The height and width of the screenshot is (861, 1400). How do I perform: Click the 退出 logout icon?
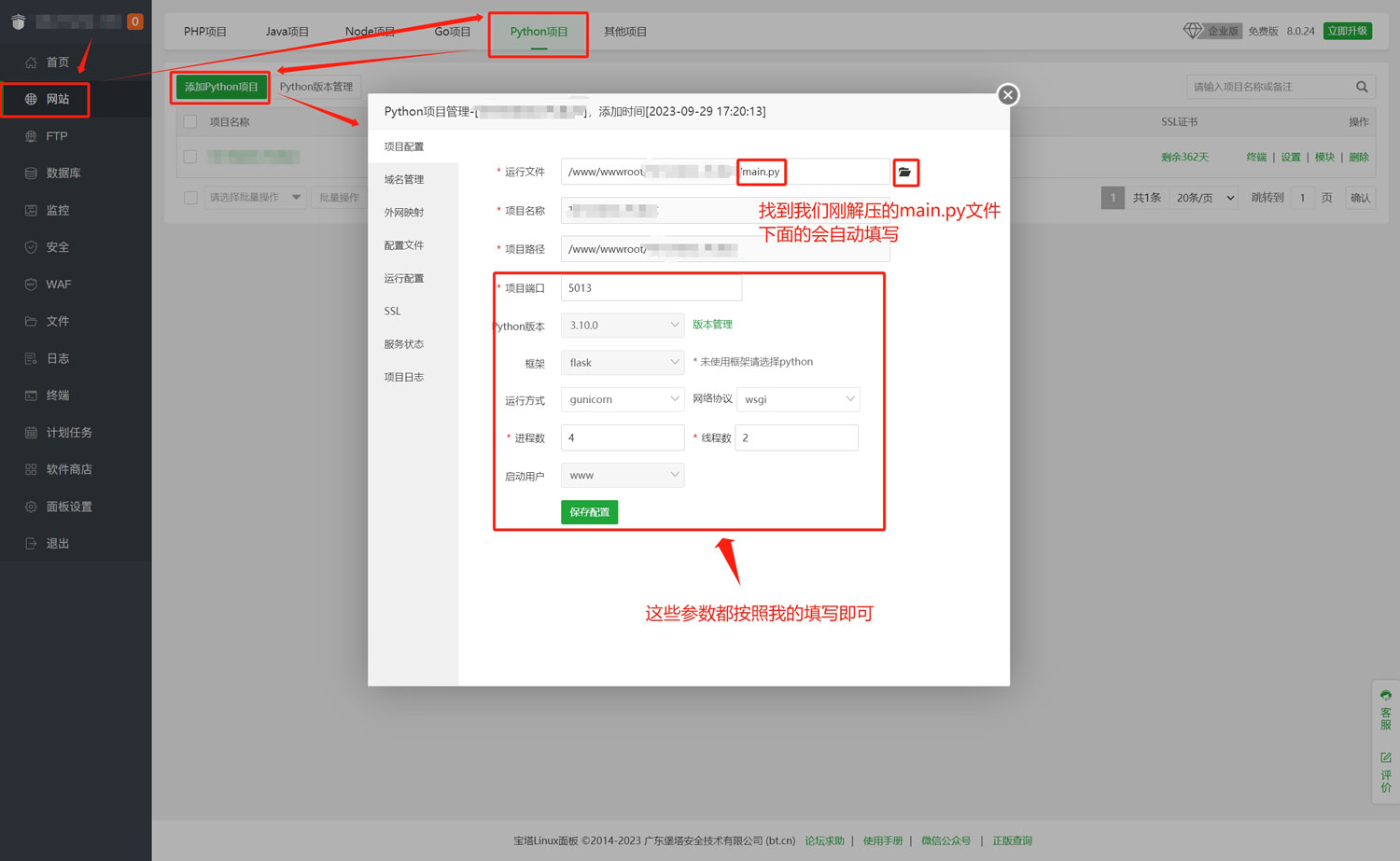pyautogui.click(x=31, y=544)
